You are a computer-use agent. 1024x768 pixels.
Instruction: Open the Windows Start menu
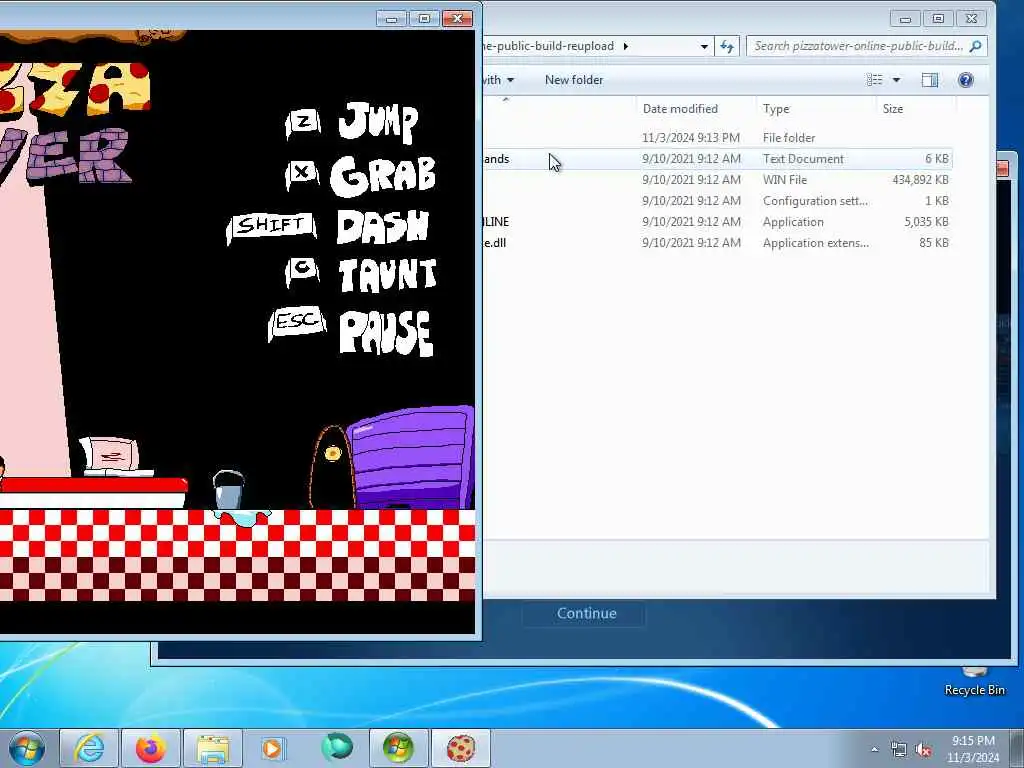click(x=26, y=748)
